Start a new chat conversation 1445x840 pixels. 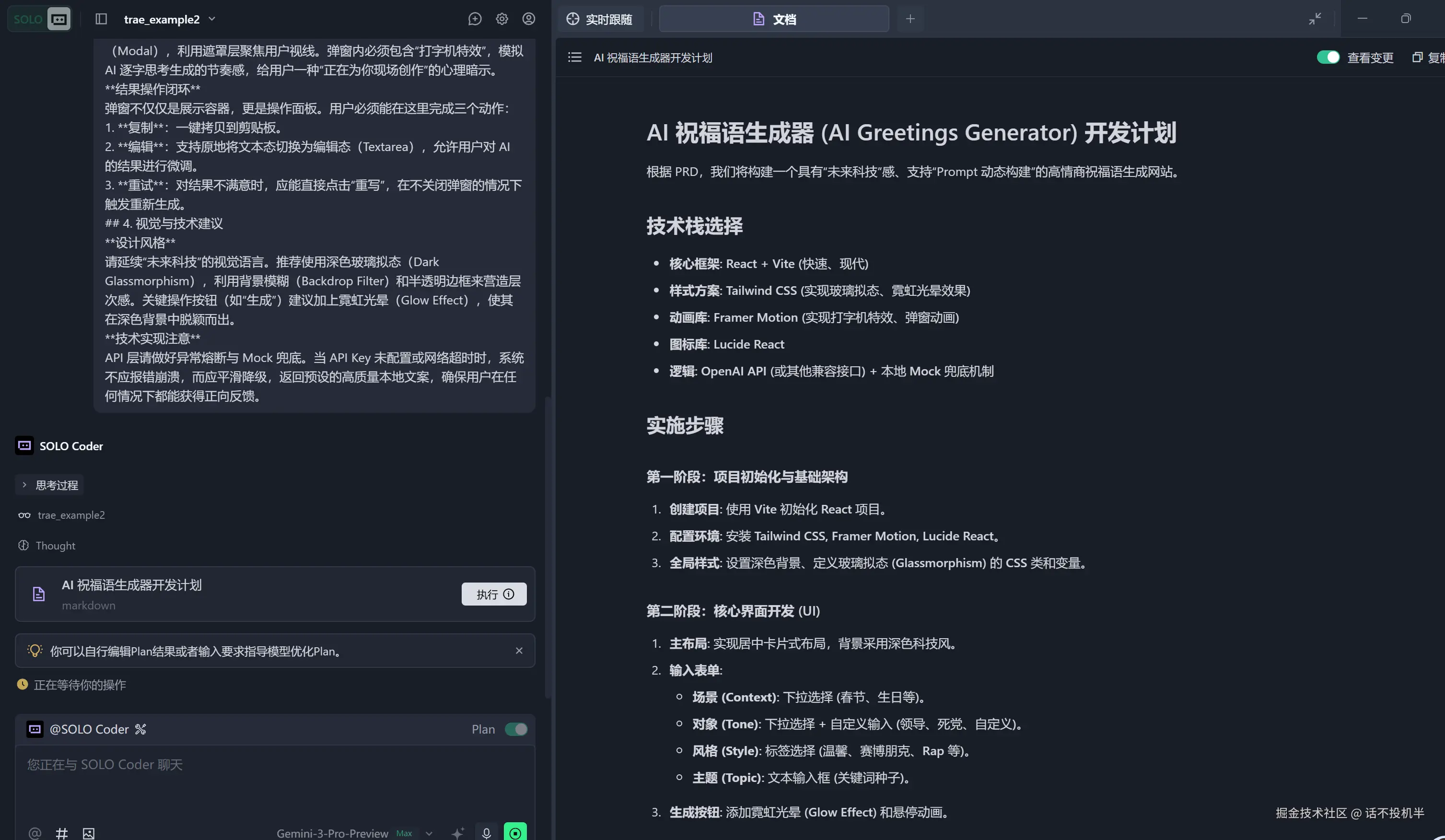474,19
